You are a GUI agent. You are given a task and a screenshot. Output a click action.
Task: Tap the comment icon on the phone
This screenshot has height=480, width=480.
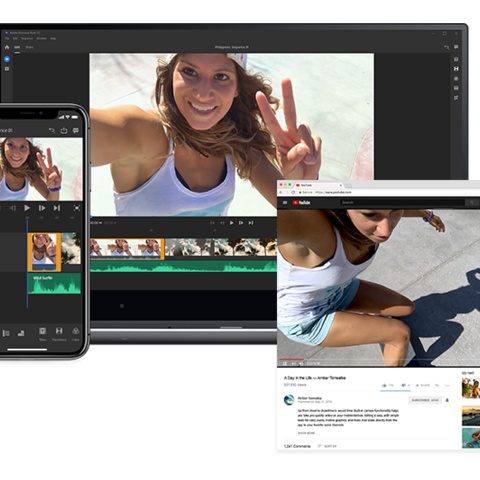click(x=76, y=130)
